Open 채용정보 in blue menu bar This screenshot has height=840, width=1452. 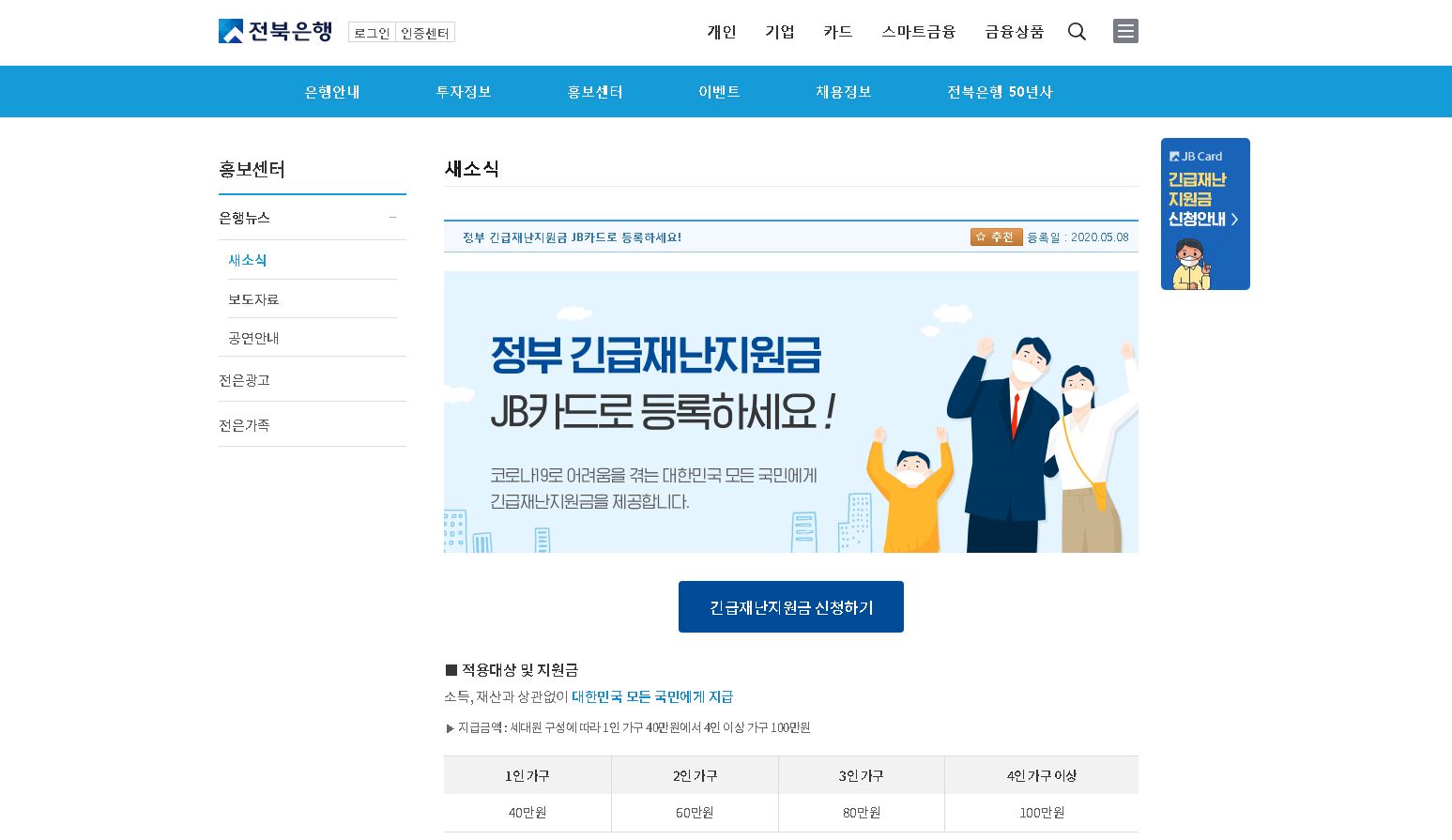coord(844,92)
